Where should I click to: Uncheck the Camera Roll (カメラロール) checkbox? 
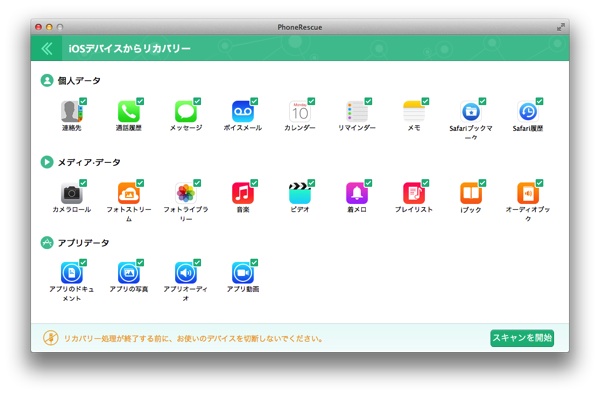pyautogui.click(x=83, y=183)
